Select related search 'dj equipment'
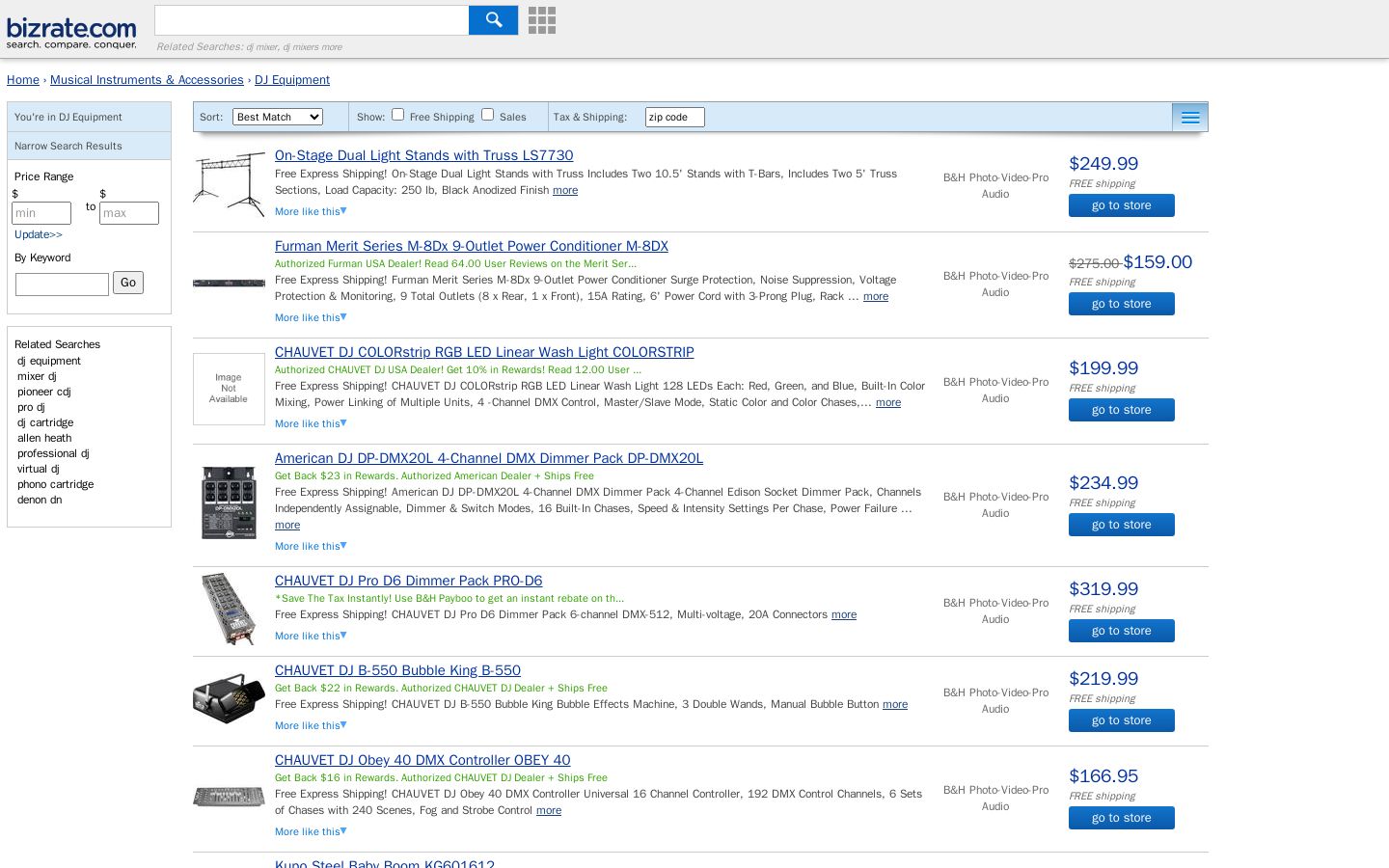This screenshot has width=1389, height=868. (x=49, y=361)
